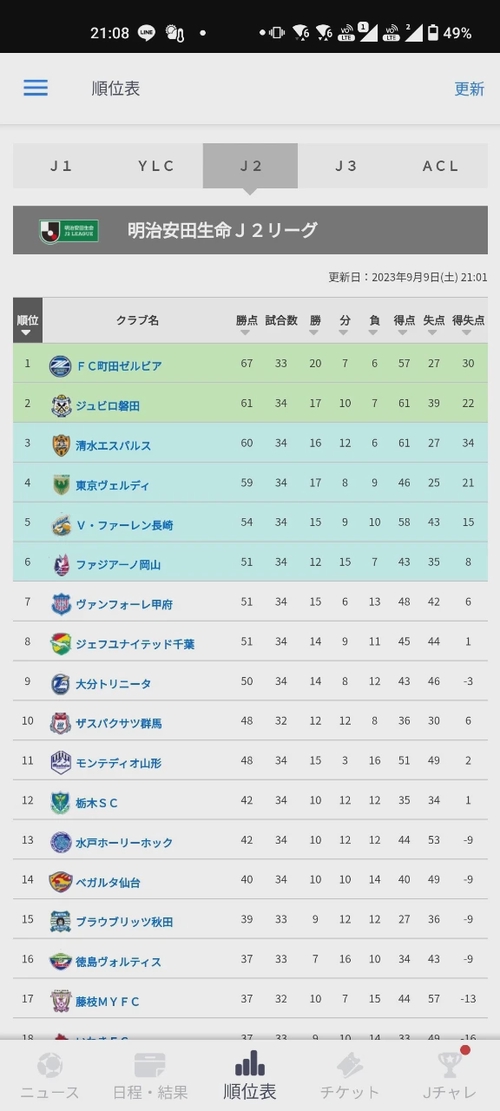Tap the ベガルタ仙台 club crest
Viewport: 500px width, 1111px height.
(61, 882)
